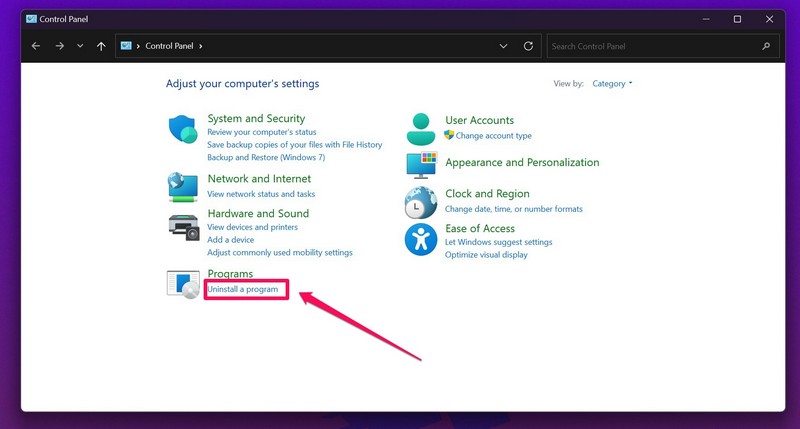Select Optimize visual display link

(x=486, y=255)
